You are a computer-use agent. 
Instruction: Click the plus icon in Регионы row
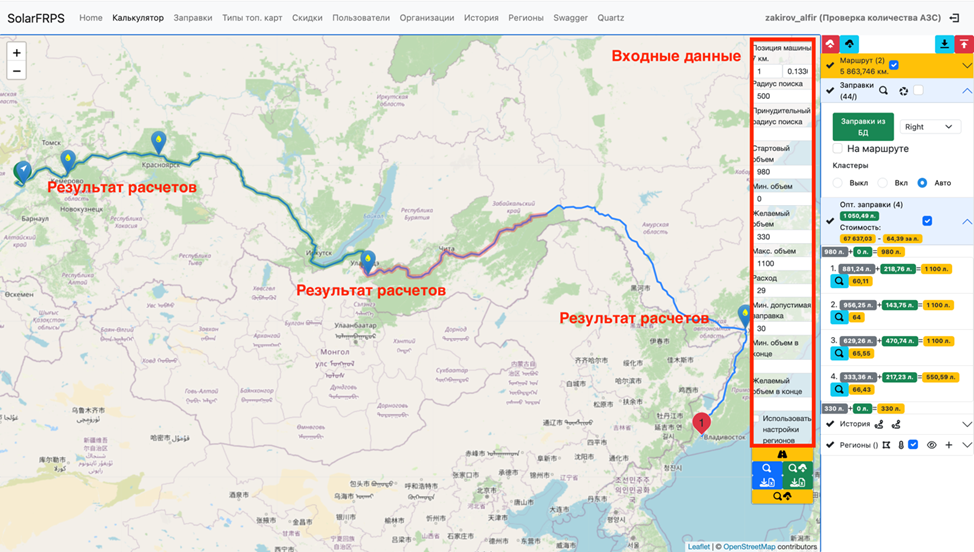949,445
